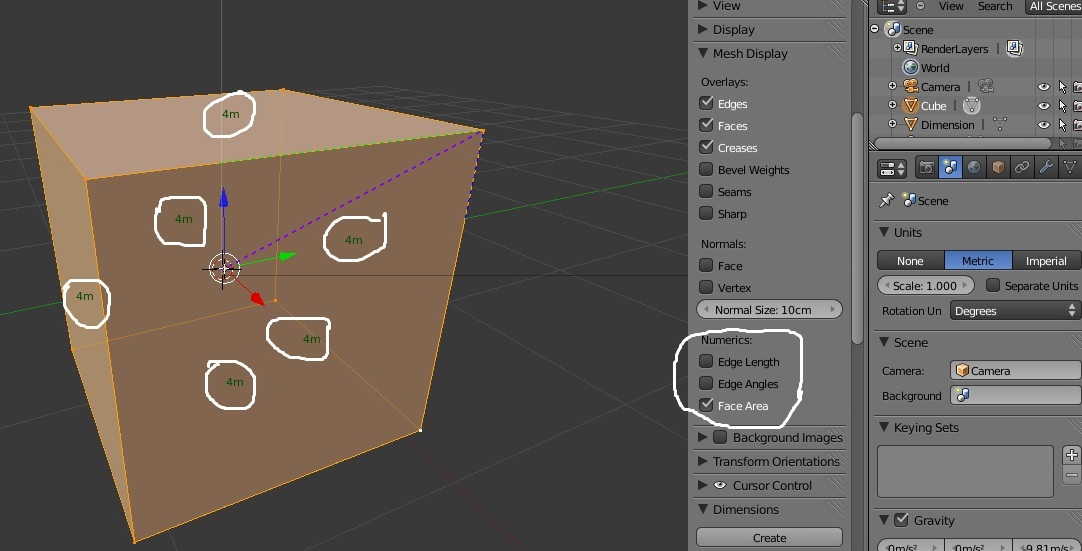Disable the Gravity checkbox
Viewport: 1082px width, 551px height.
pos(901,520)
